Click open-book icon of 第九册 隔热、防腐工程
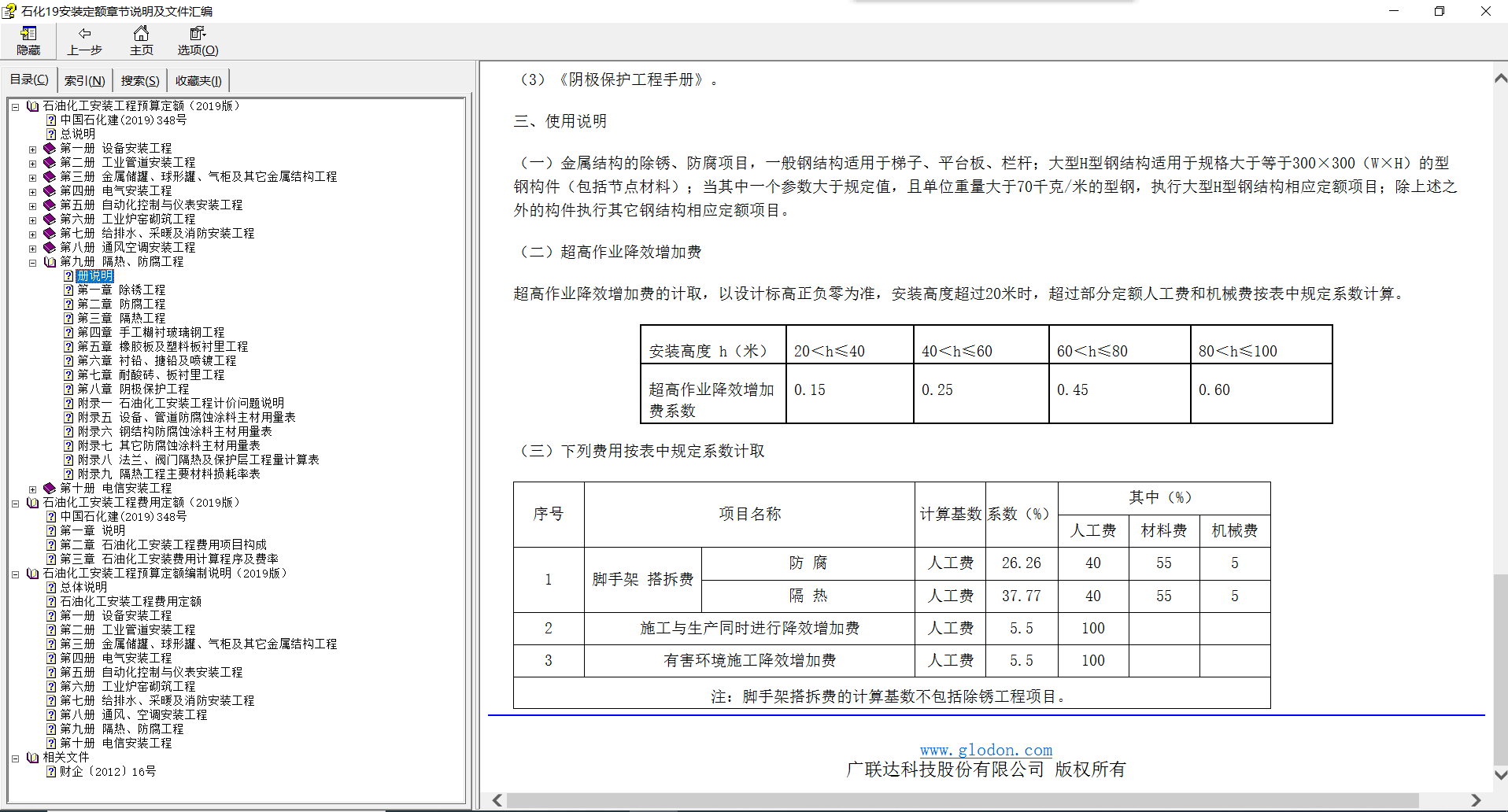The height and width of the screenshot is (812, 1508). 50,261
